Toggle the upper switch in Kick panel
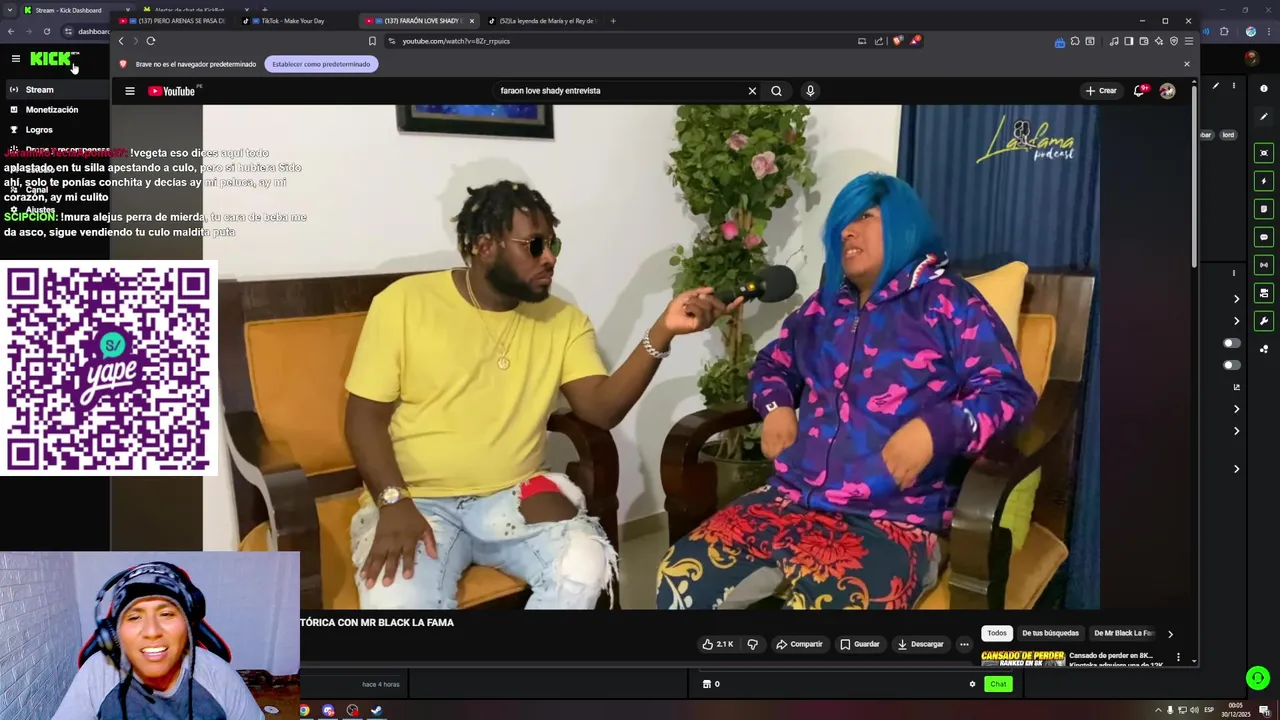Viewport: 1280px width, 720px height. coord(1232,343)
